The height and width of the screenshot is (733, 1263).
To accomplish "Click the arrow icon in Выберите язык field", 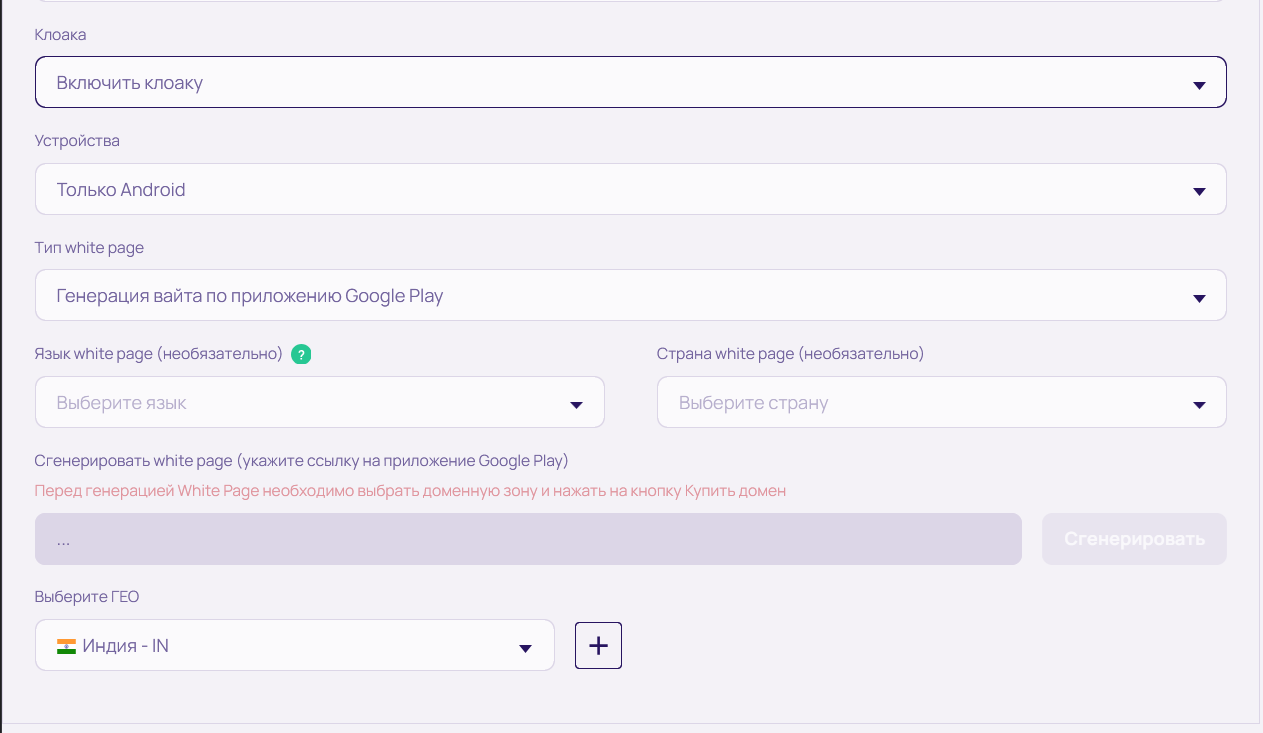I will (576, 405).
